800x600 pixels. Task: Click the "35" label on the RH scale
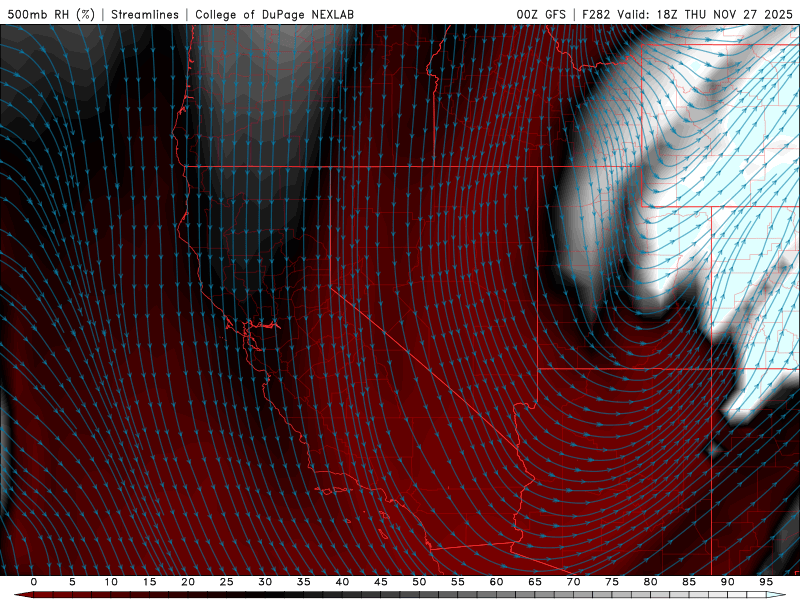coord(304,582)
